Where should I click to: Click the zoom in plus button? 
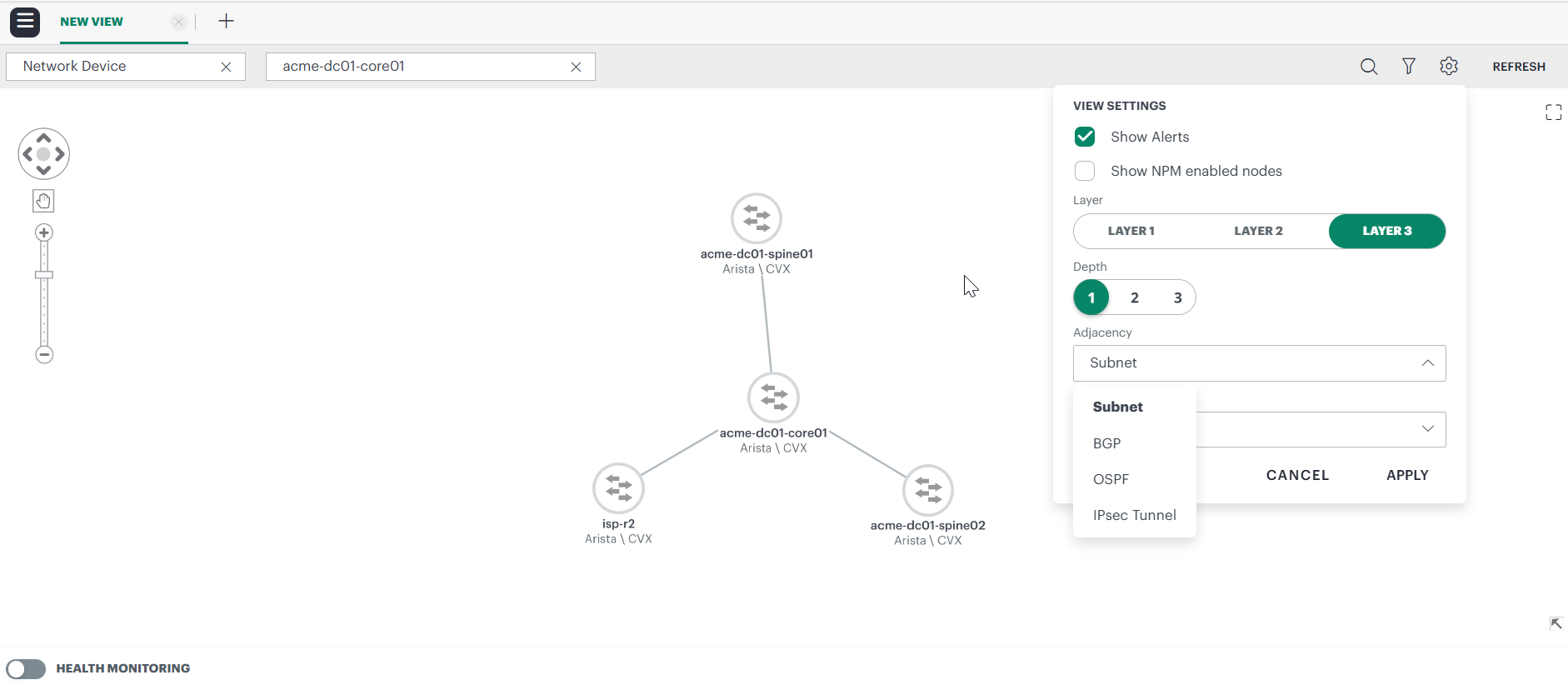[44, 232]
